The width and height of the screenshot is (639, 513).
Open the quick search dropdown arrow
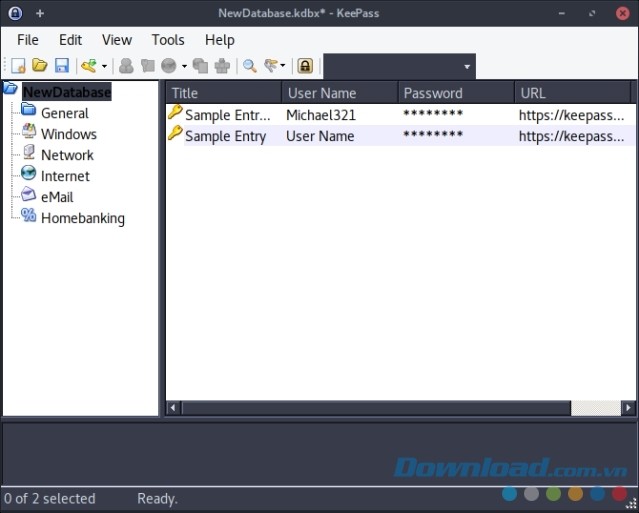[467, 66]
